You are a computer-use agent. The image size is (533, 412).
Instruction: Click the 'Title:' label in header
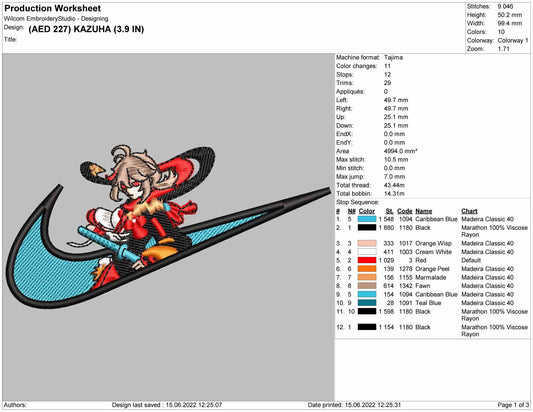[11, 40]
